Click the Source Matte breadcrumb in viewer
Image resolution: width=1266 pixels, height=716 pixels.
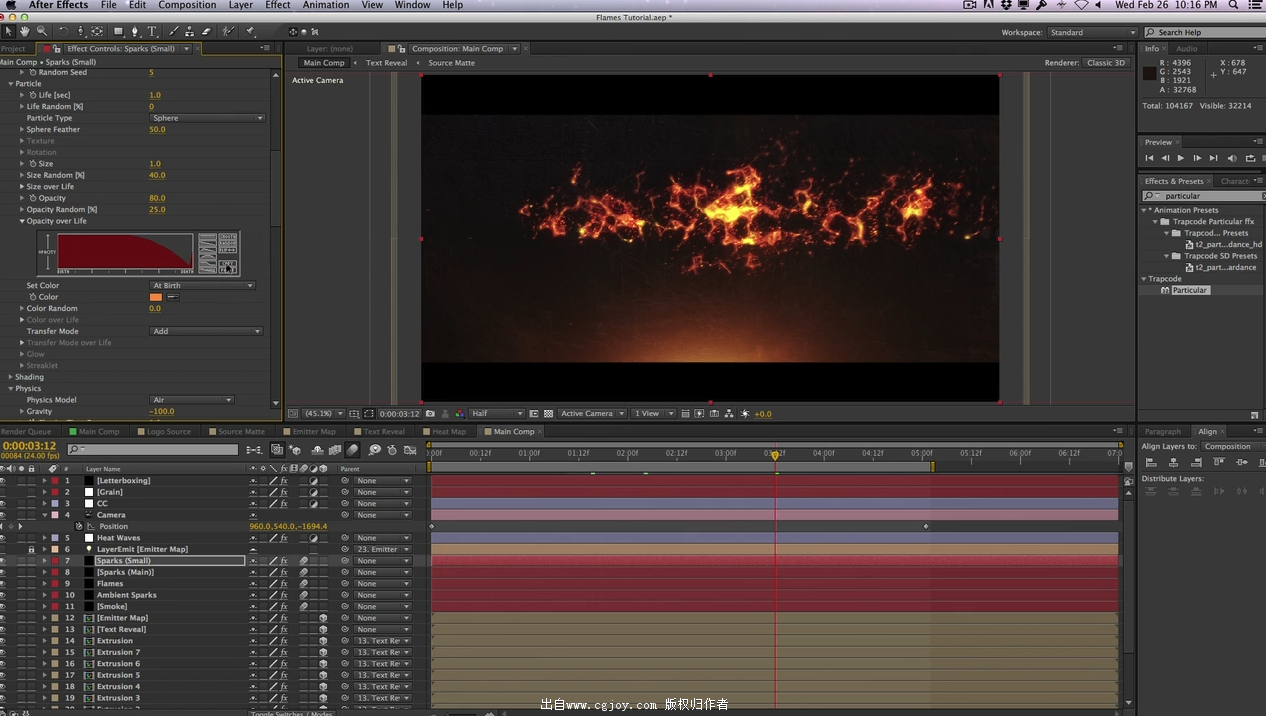(451, 63)
